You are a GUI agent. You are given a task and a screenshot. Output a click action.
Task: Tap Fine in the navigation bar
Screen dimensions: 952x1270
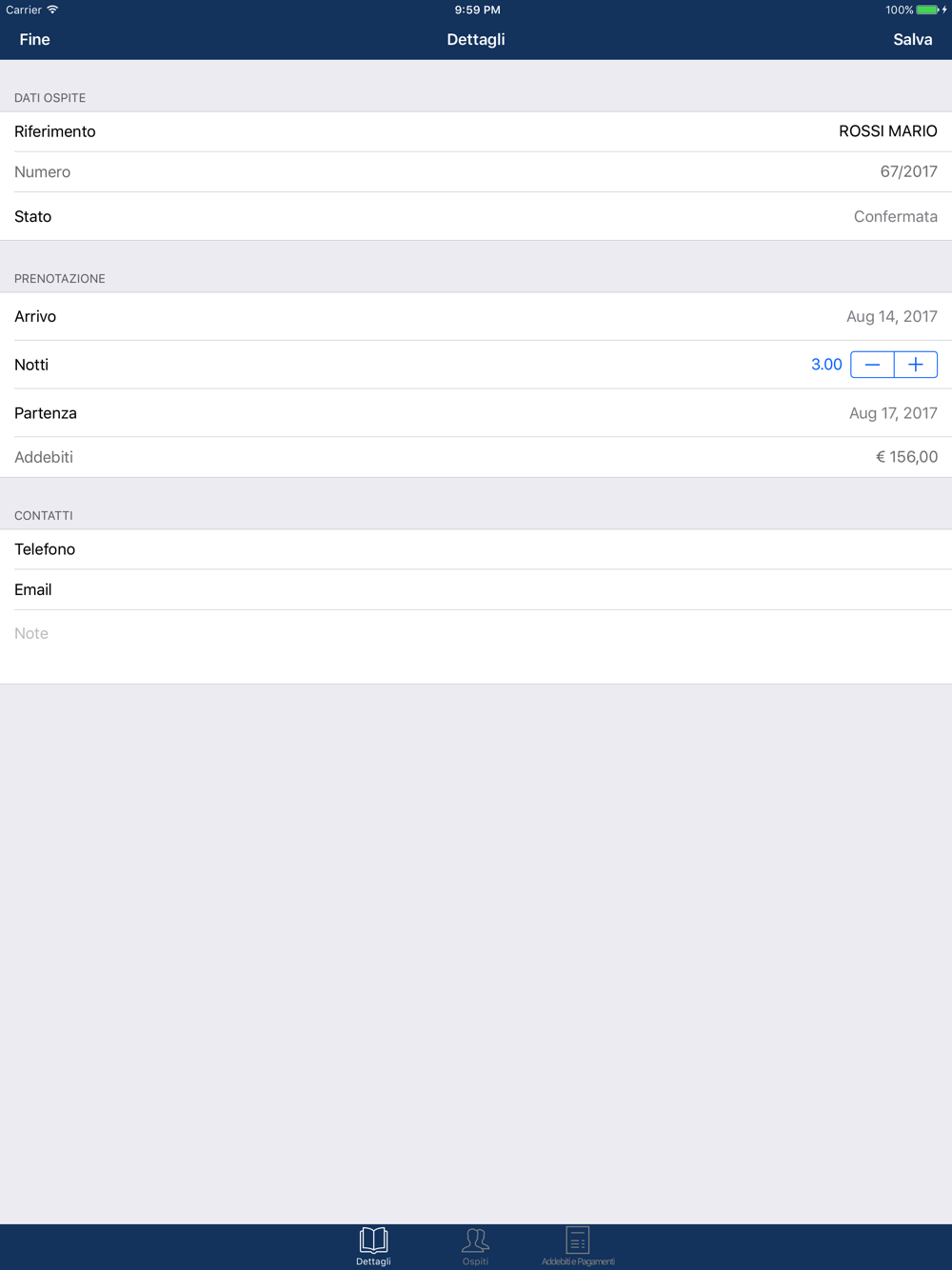click(34, 39)
